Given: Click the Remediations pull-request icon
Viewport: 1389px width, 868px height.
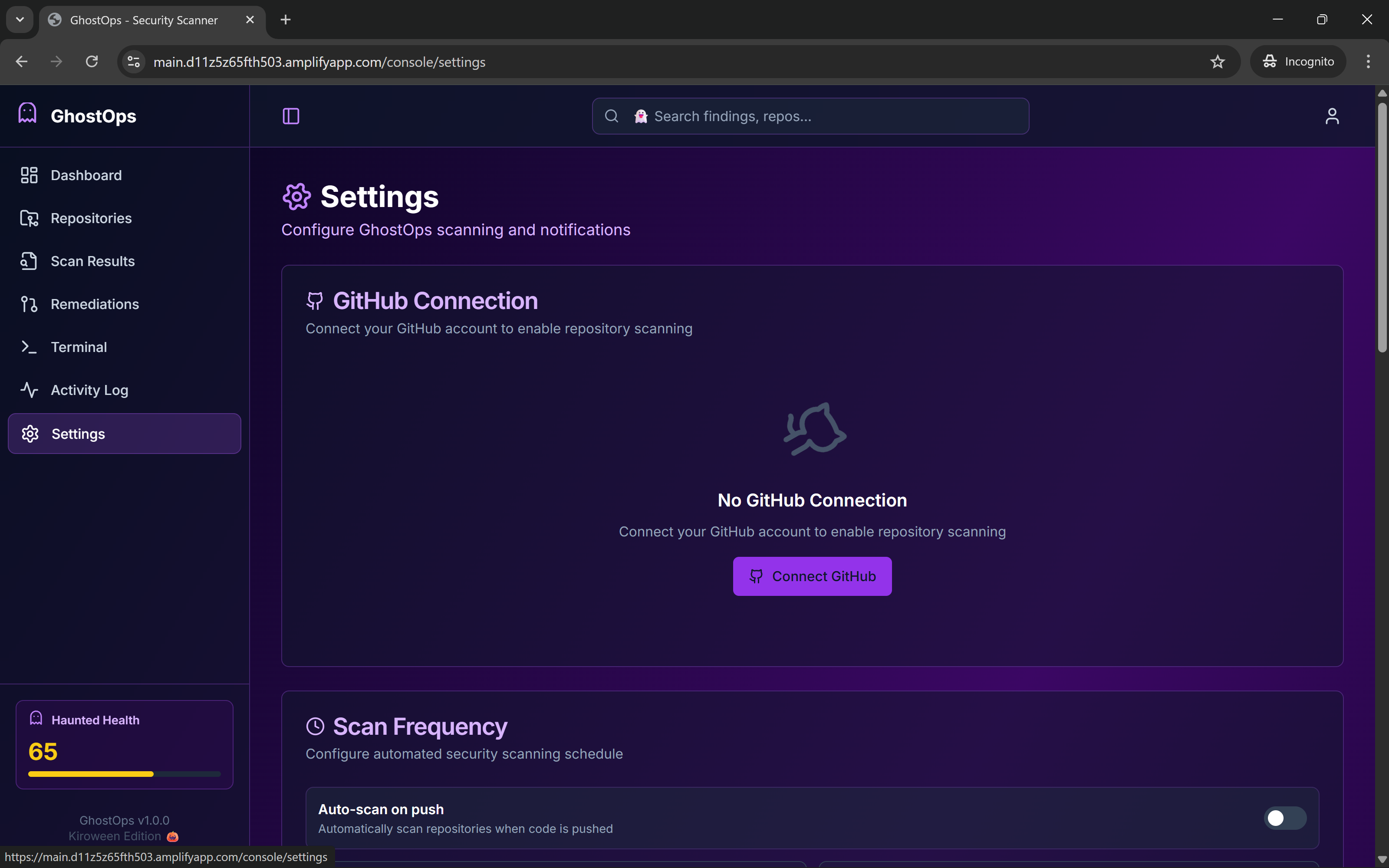Looking at the screenshot, I should [x=29, y=304].
